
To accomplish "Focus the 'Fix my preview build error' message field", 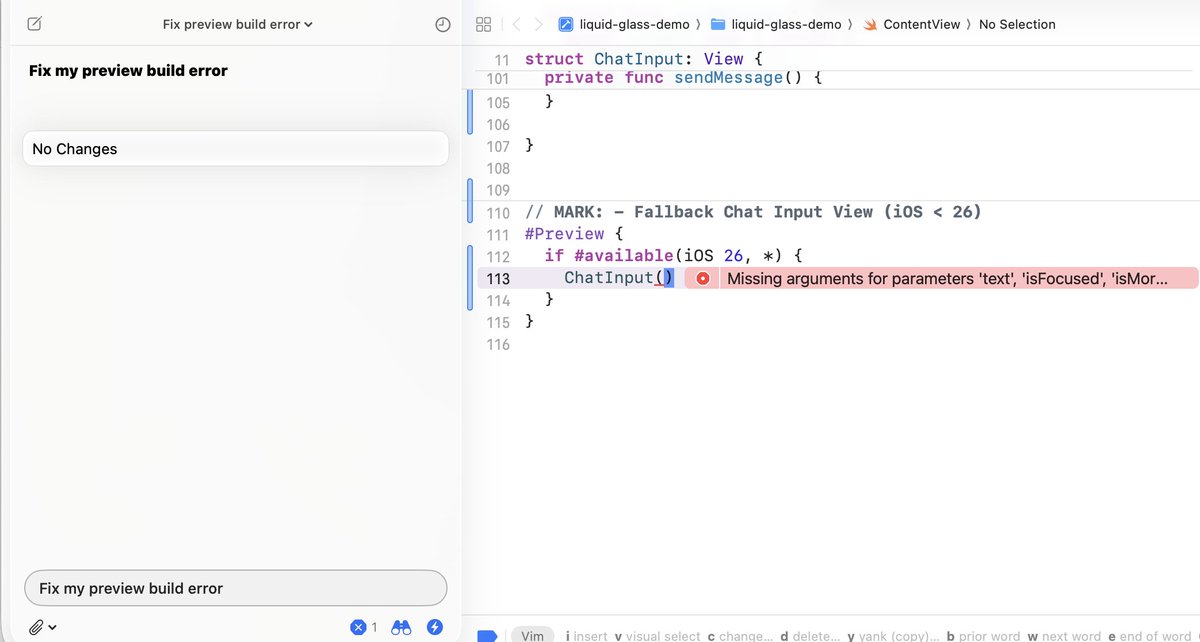I will (x=235, y=588).
